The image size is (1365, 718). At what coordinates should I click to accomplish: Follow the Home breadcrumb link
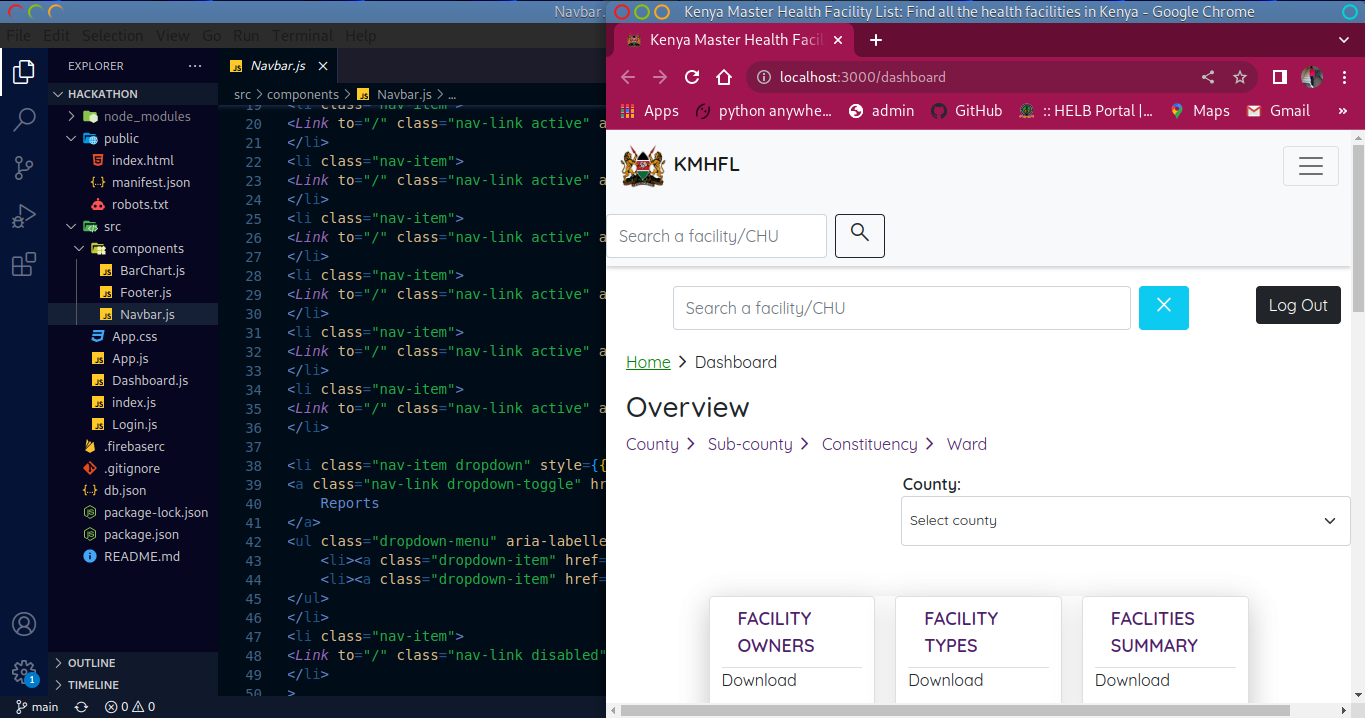pyautogui.click(x=648, y=362)
